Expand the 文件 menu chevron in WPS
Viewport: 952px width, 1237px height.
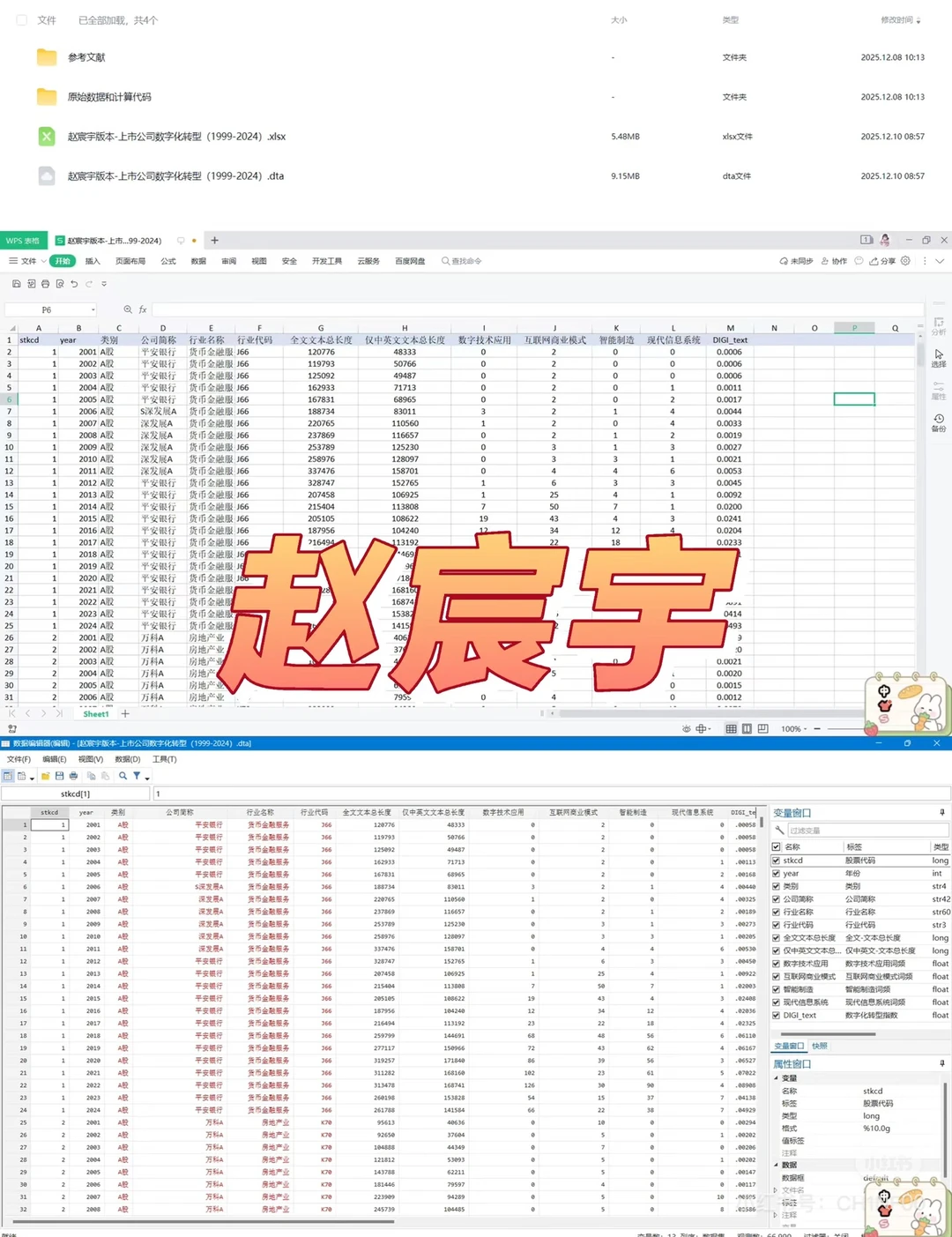point(41,261)
